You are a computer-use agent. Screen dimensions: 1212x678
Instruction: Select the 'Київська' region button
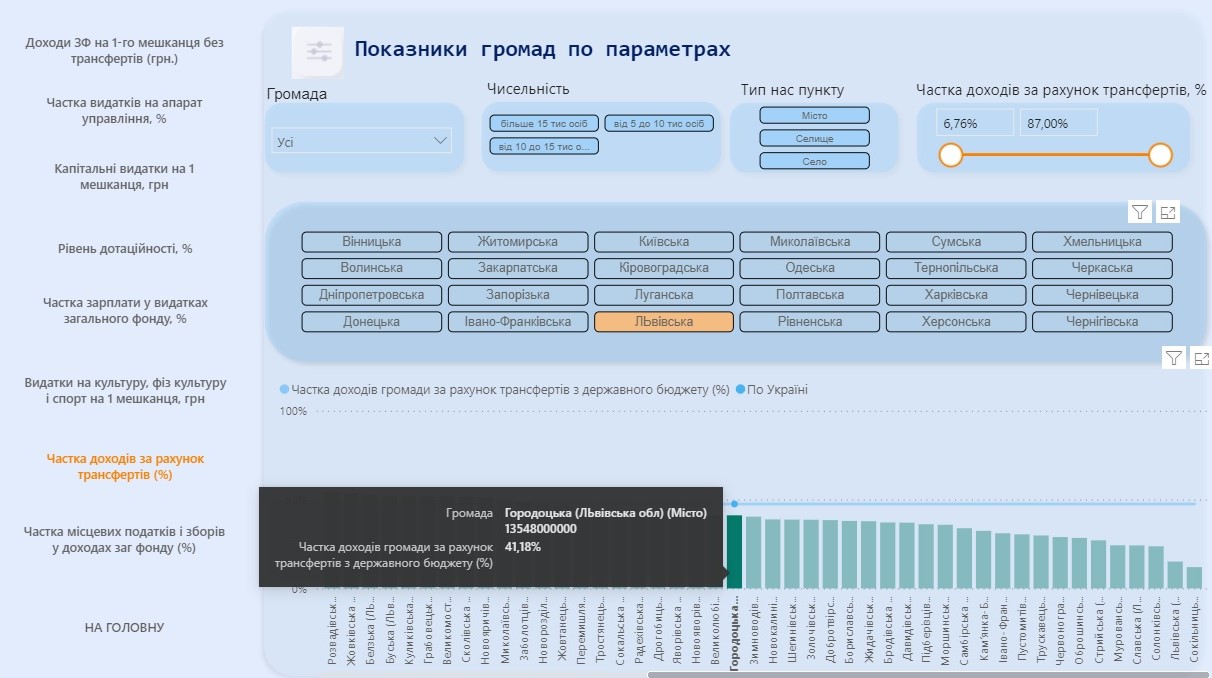663,242
